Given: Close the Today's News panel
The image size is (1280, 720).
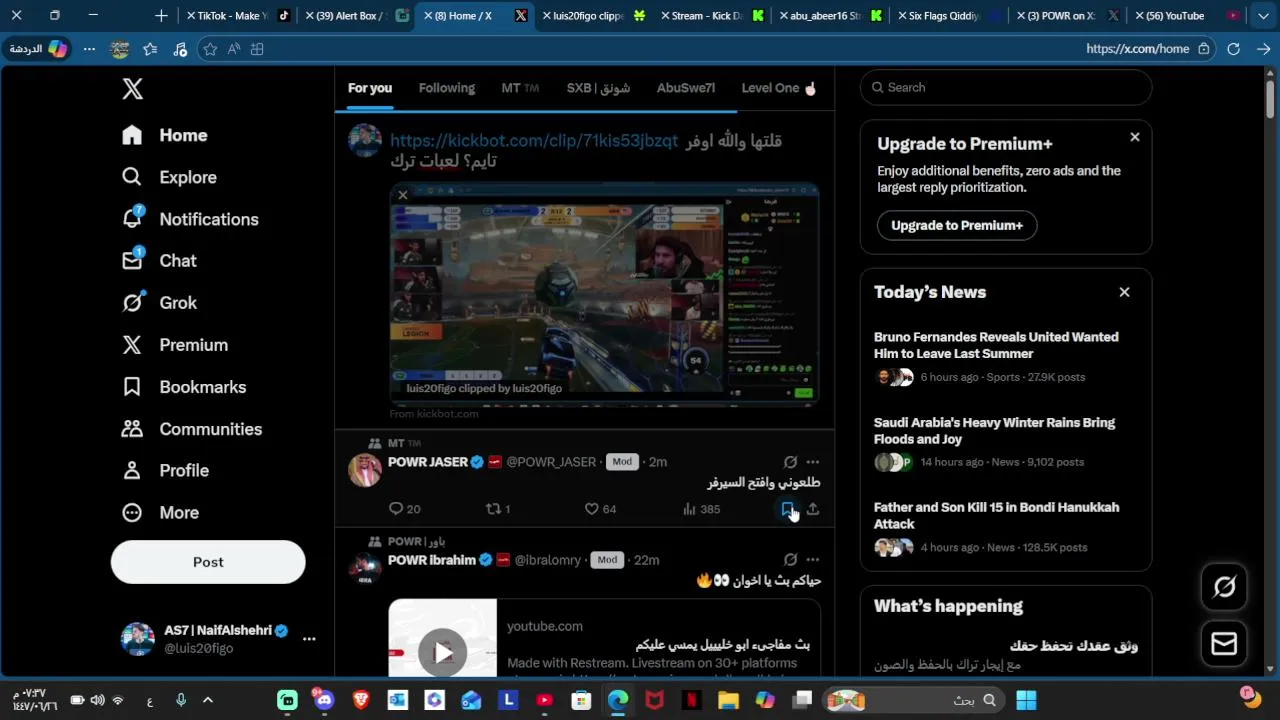Looking at the screenshot, I should [x=1124, y=292].
